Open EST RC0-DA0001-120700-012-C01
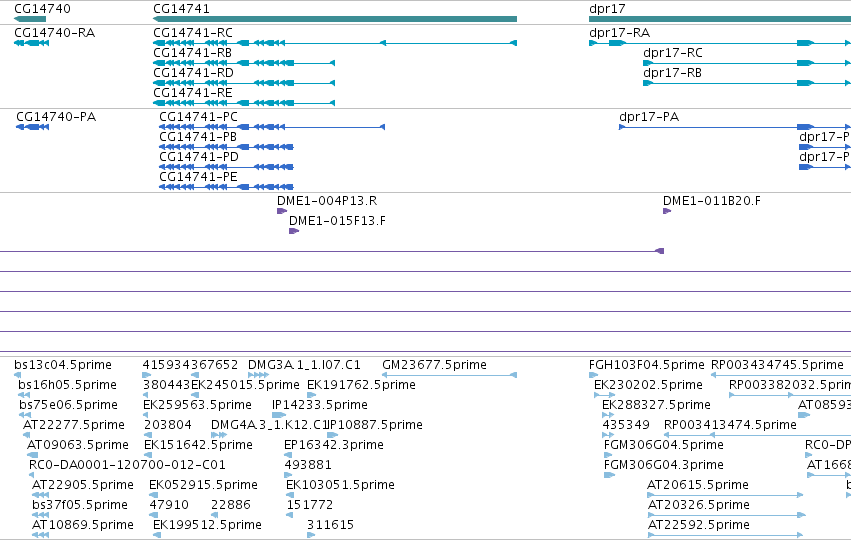 pos(127,465)
